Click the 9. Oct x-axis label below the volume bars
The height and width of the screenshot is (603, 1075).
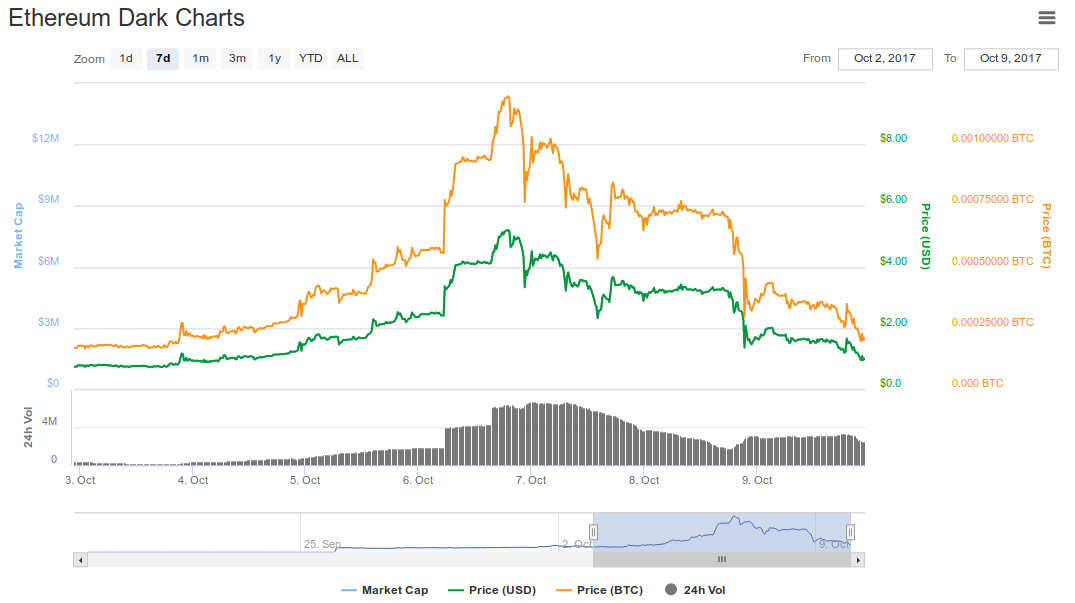click(757, 480)
